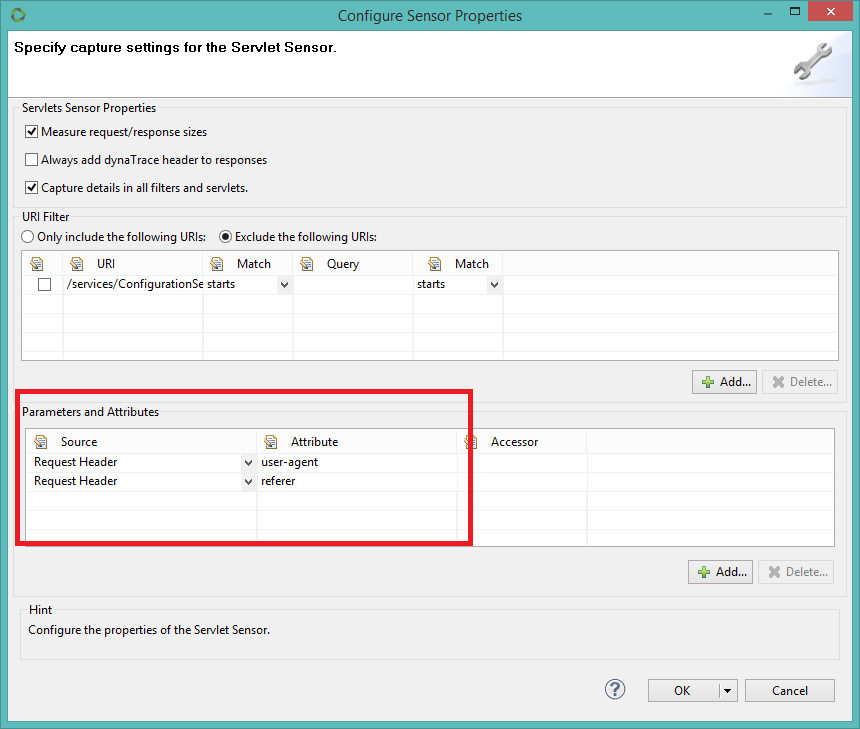860x729 pixels.
Task: Click Add in the URI Filter section
Action: pyautogui.click(x=724, y=381)
